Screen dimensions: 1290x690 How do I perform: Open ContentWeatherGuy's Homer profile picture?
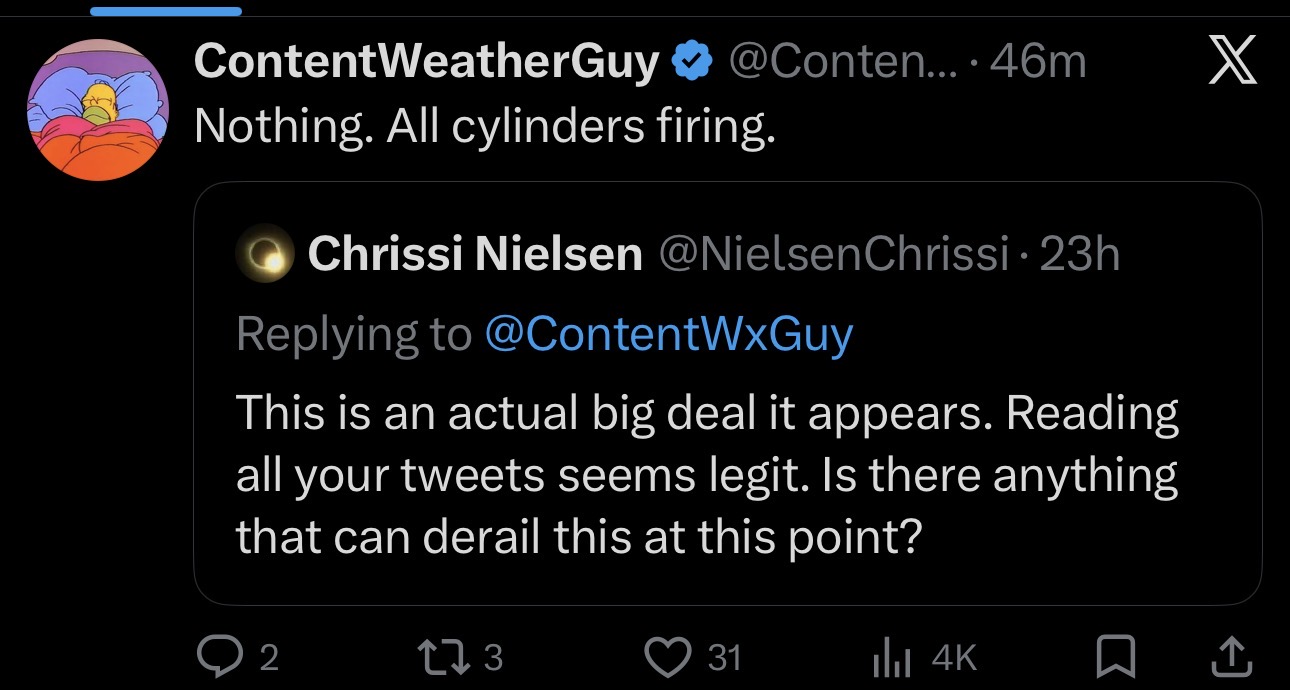tap(96, 110)
